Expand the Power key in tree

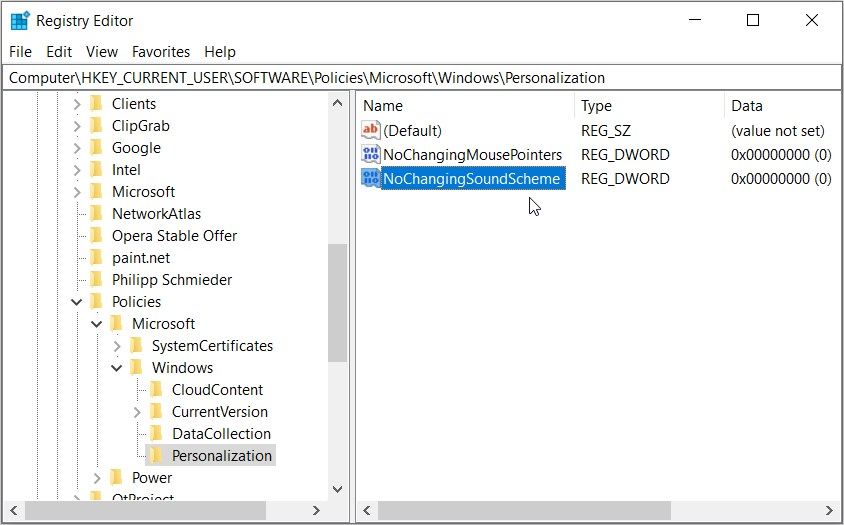pos(97,478)
